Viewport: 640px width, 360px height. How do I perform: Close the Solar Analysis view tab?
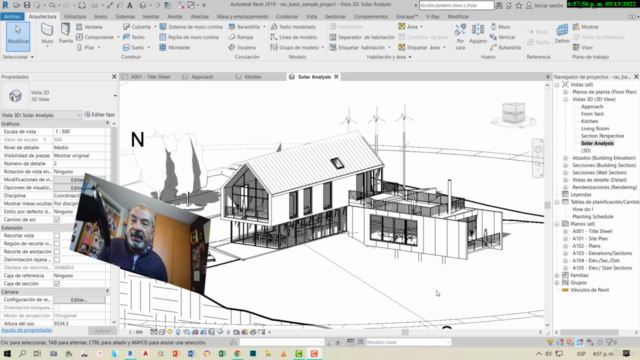click(337, 77)
